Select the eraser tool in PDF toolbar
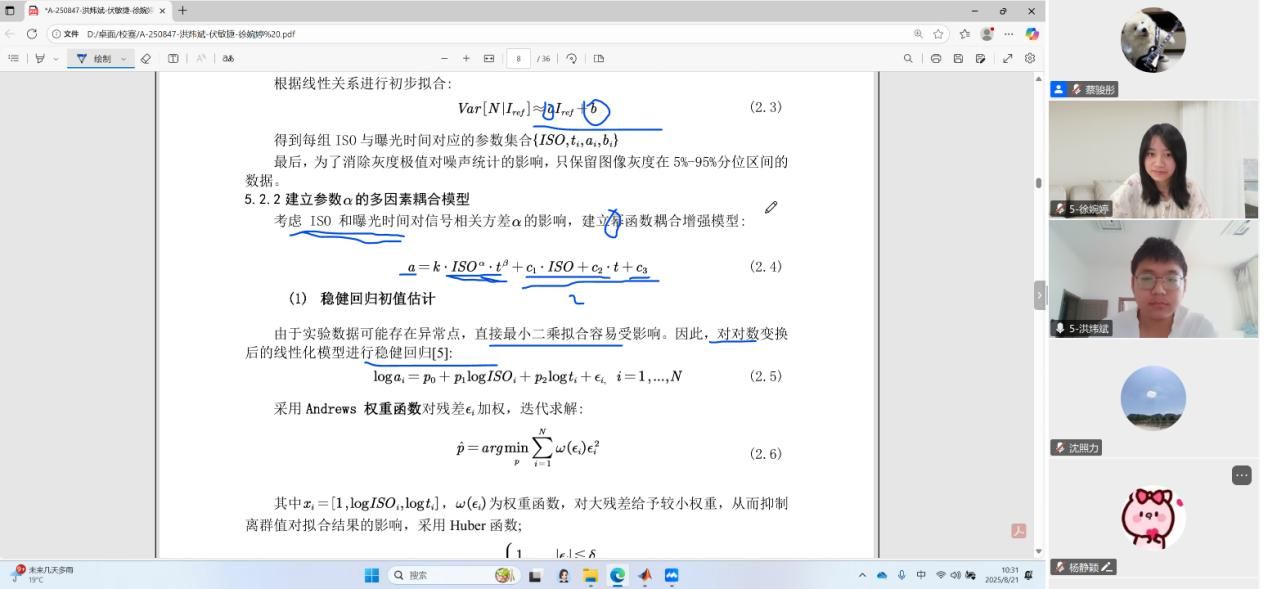This screenshot has height=589, width=1268. [x=146, y=59]
